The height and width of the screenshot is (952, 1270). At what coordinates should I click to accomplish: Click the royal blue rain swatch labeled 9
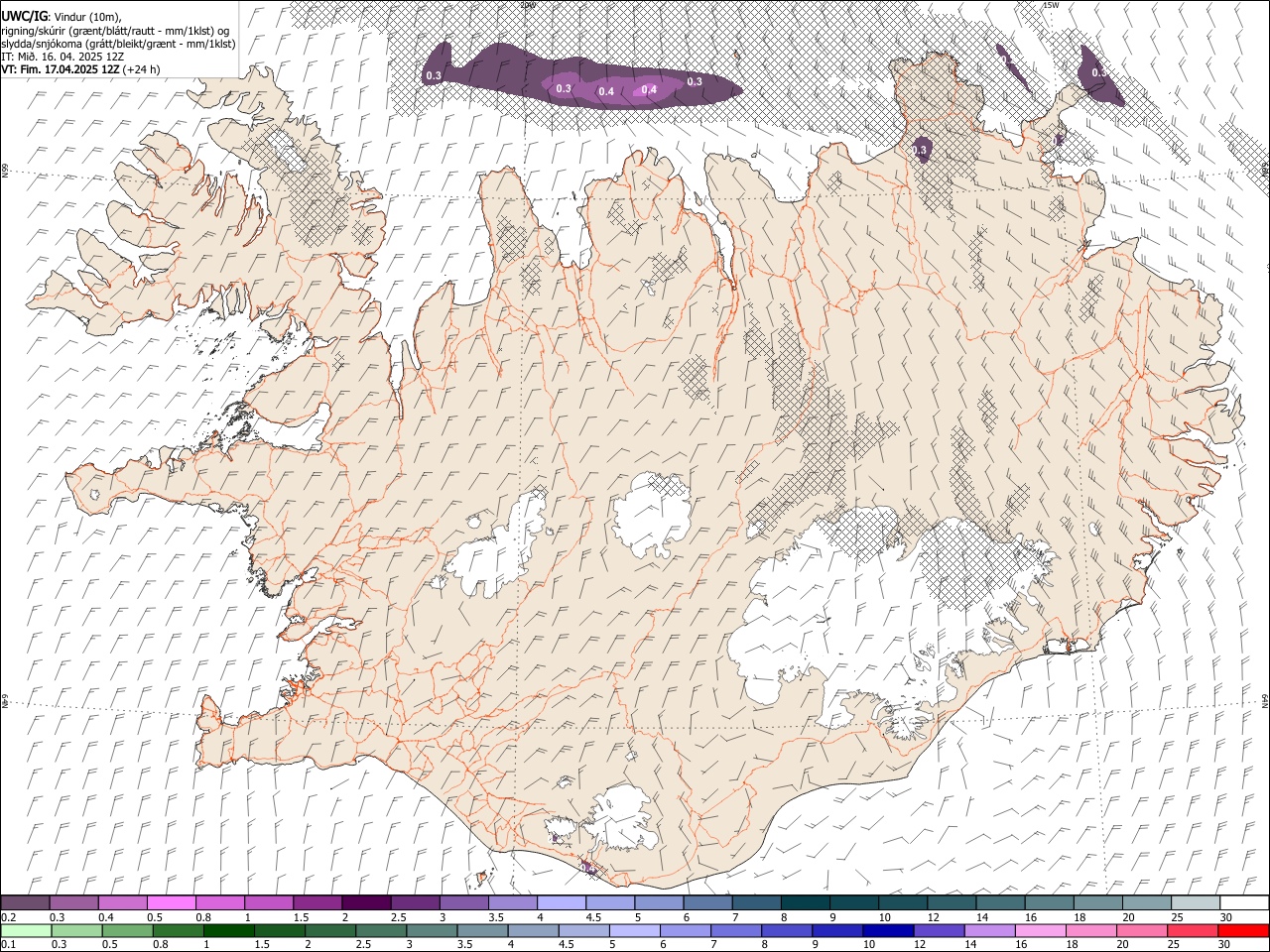[836, 930]
